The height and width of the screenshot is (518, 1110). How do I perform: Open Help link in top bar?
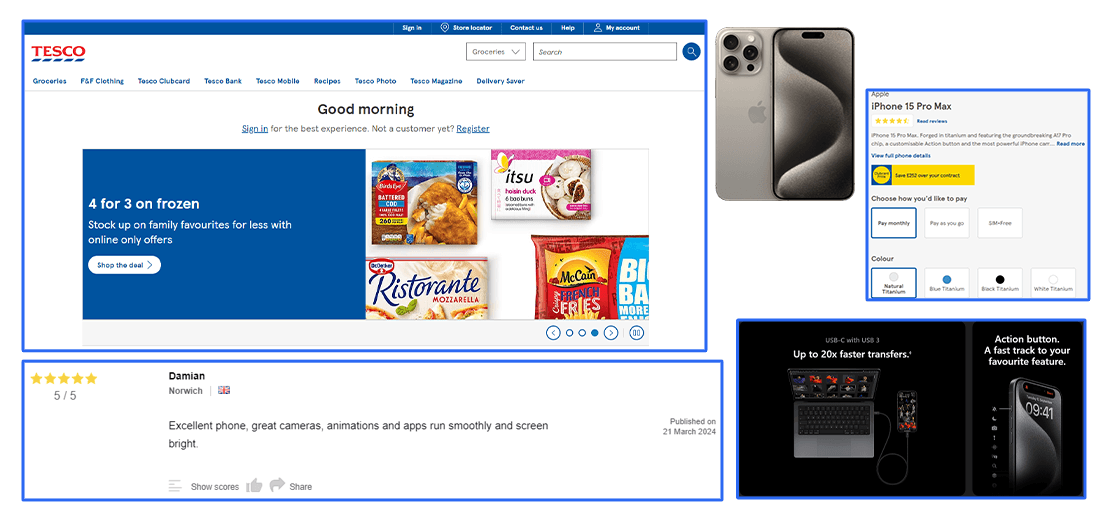click(568, 28)
